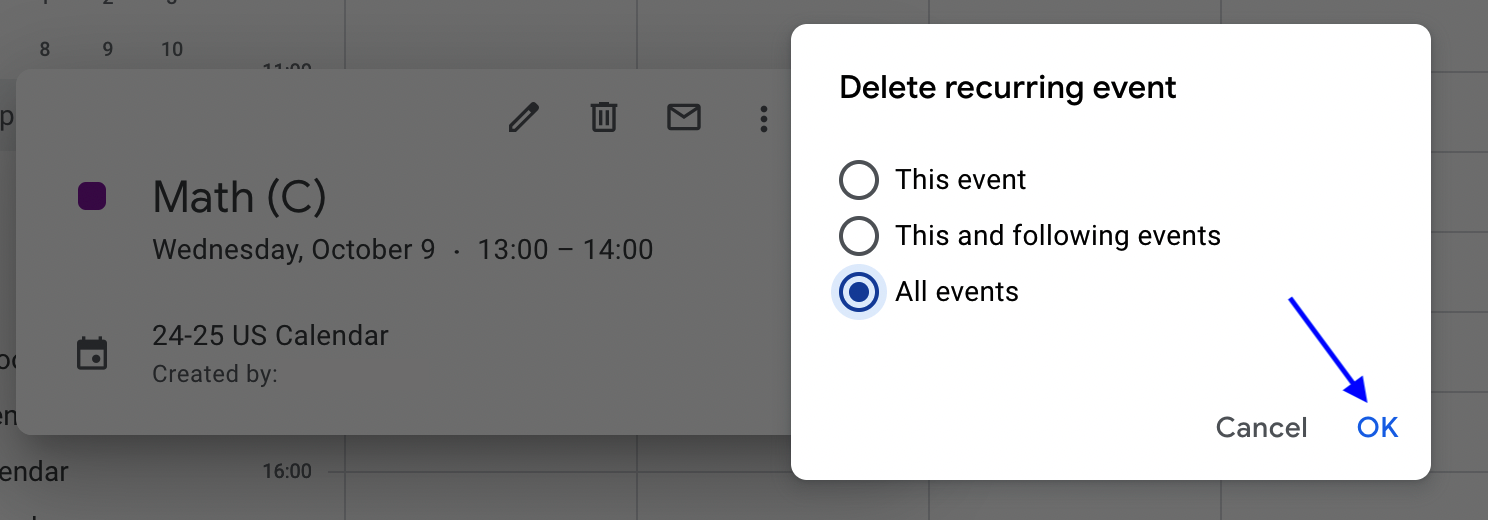Email guests using the envelope icon

(x=684, y=118)
